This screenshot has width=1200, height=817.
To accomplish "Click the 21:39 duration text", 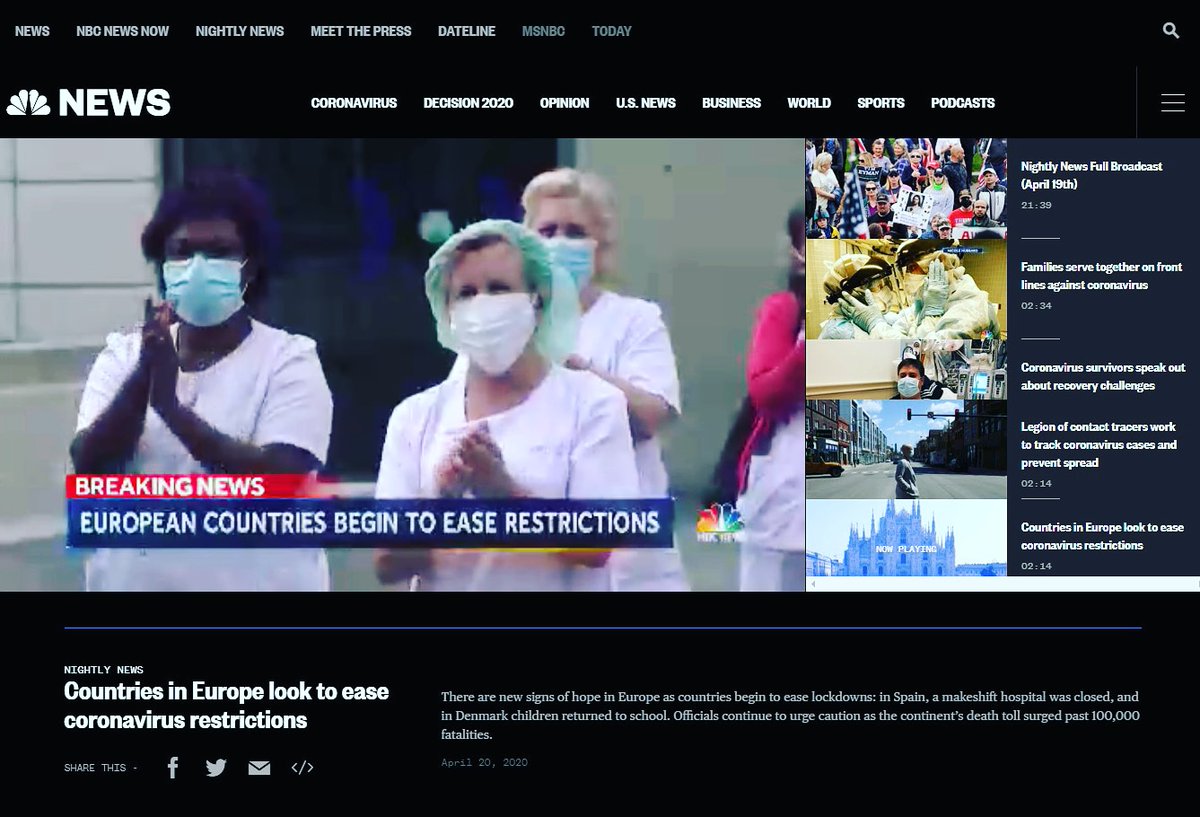I will point(1036,205).
